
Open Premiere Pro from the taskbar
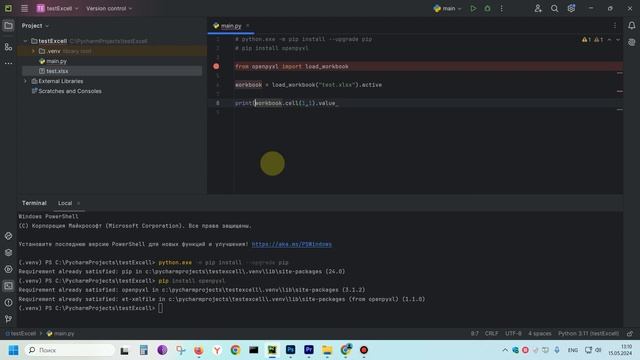[309, 350]
